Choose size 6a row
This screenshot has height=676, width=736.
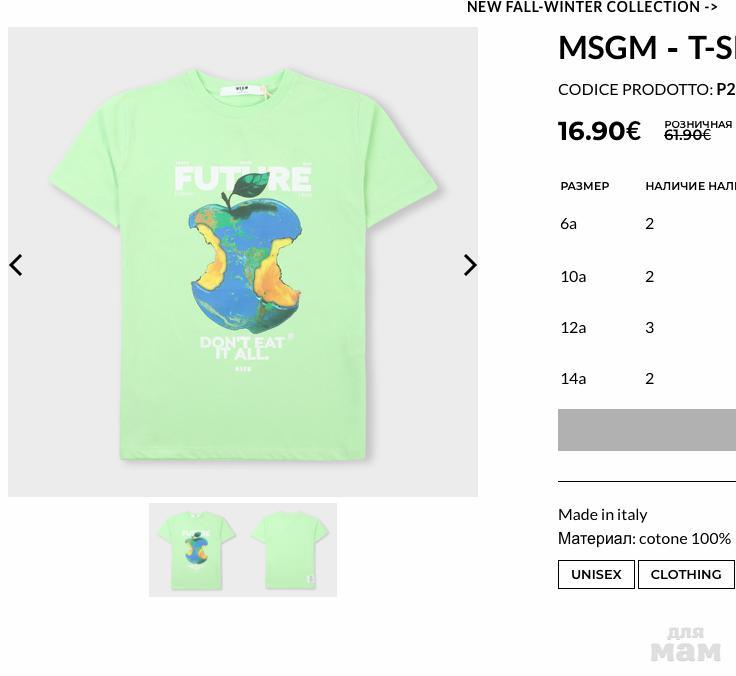(647, 224)
